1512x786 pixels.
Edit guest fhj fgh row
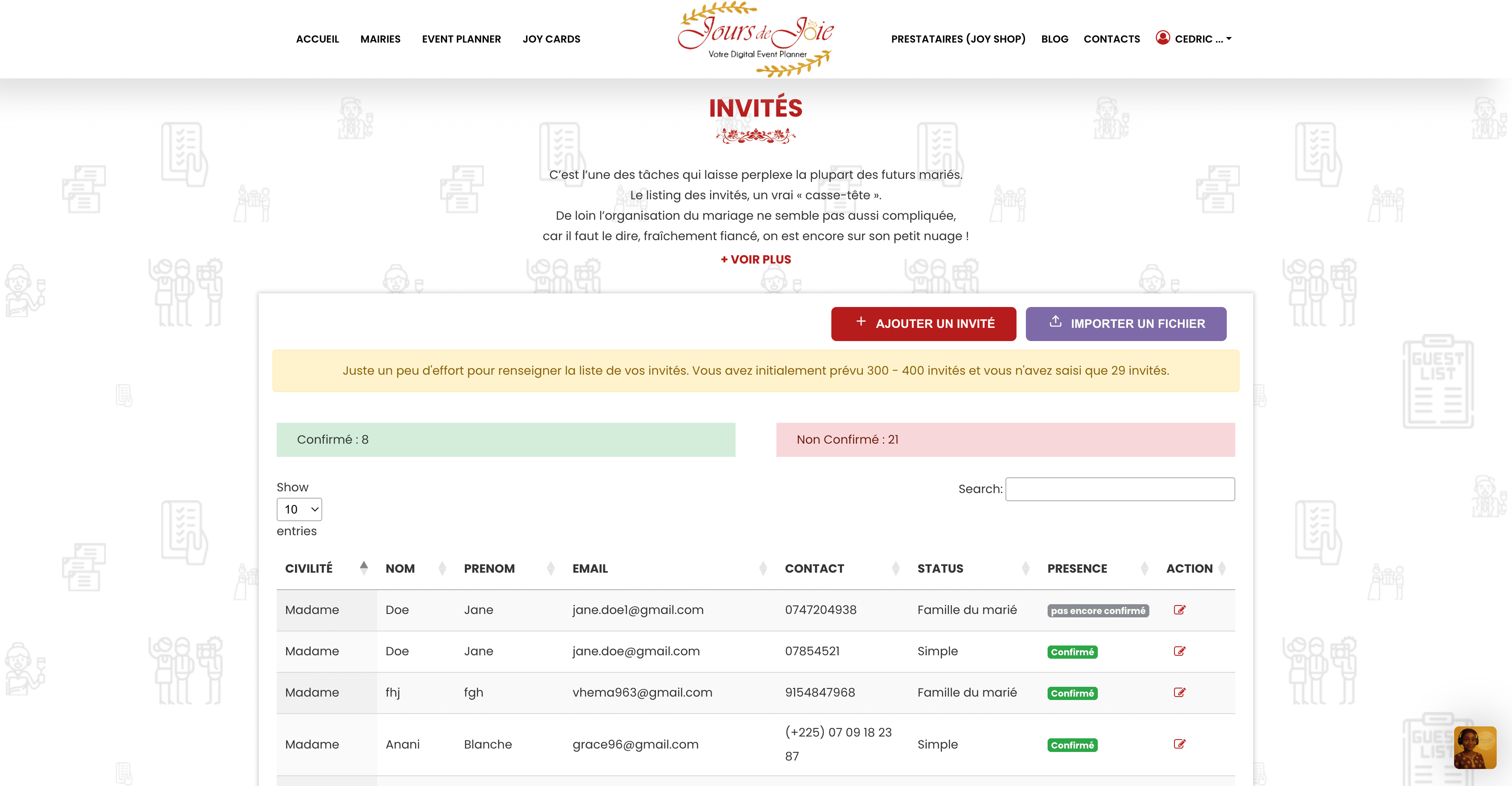[1179, 692]
